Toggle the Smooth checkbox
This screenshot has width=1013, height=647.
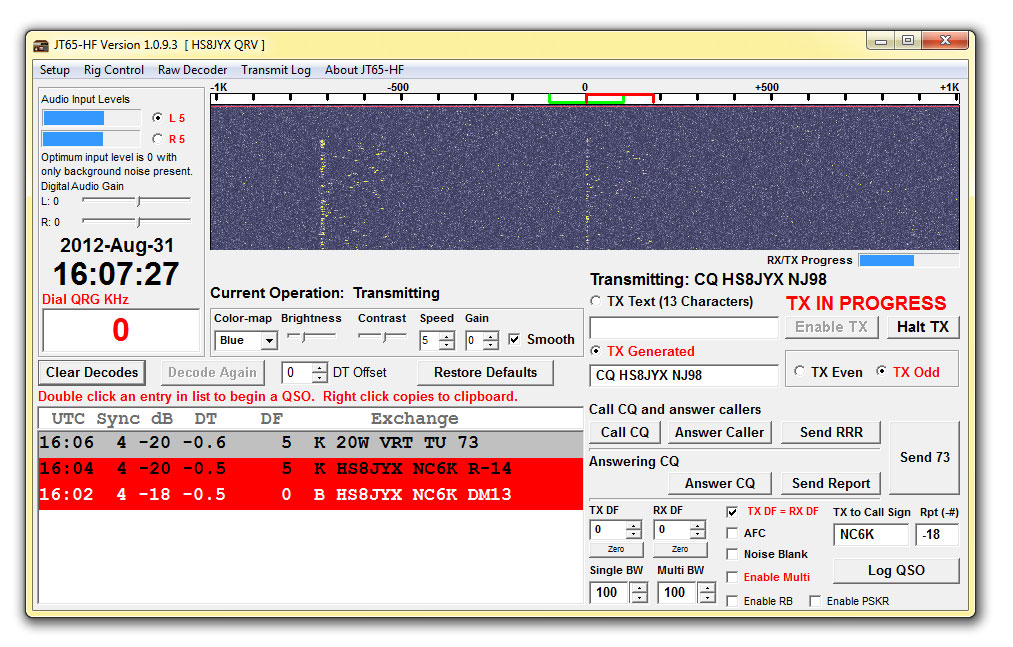click(x=514, y=339)
